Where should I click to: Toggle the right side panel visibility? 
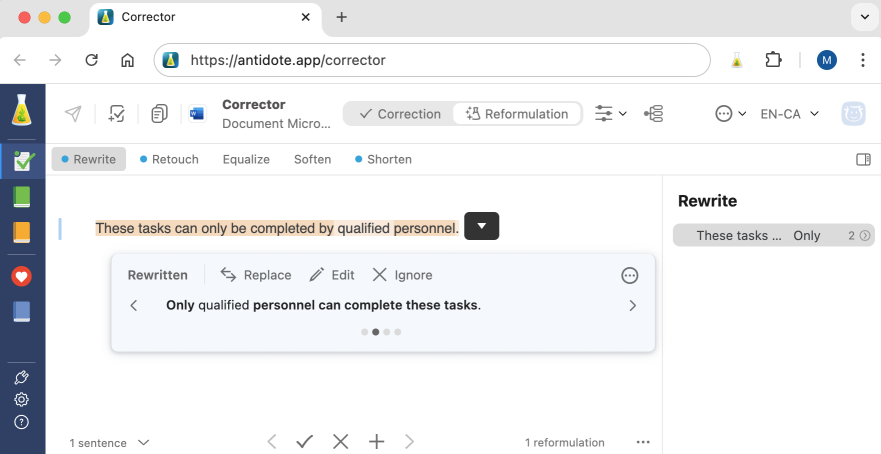864,160
